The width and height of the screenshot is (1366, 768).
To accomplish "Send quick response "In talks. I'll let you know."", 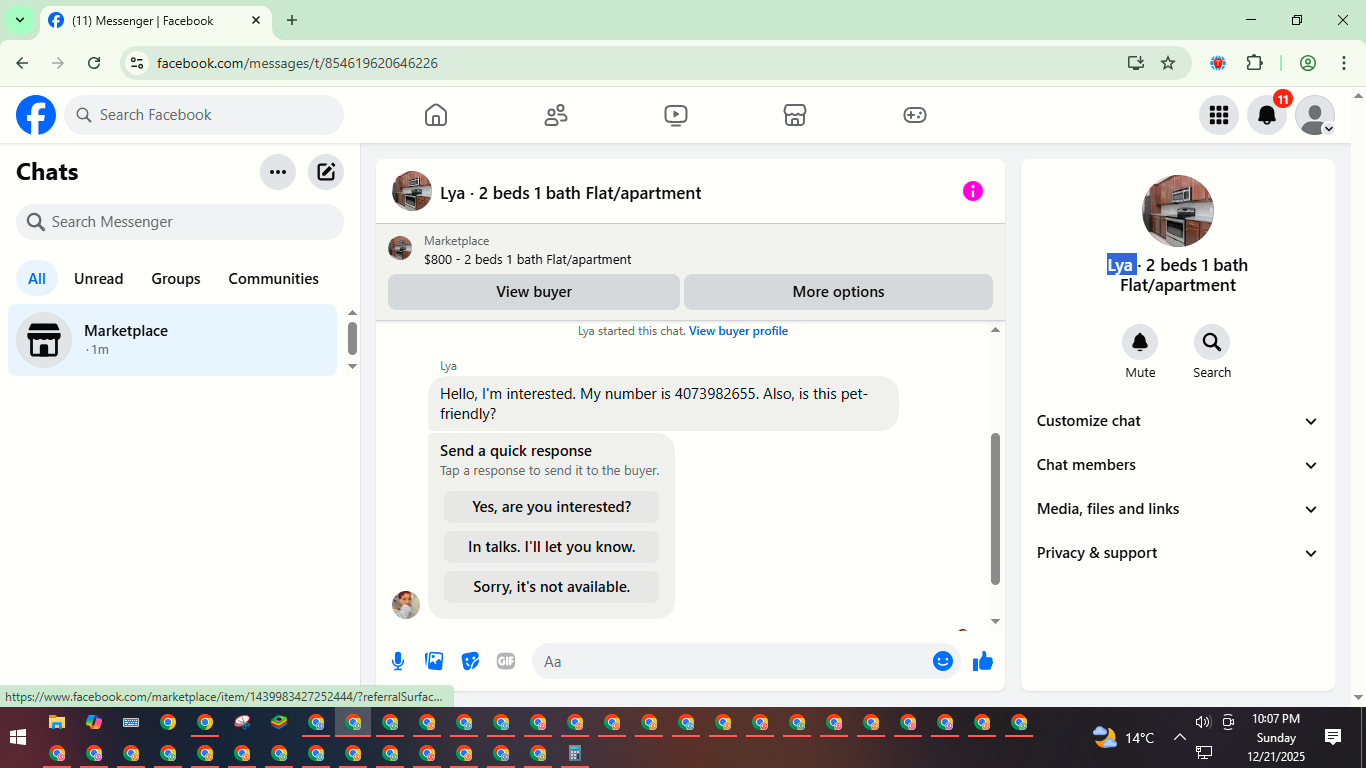I will (552, 547).
